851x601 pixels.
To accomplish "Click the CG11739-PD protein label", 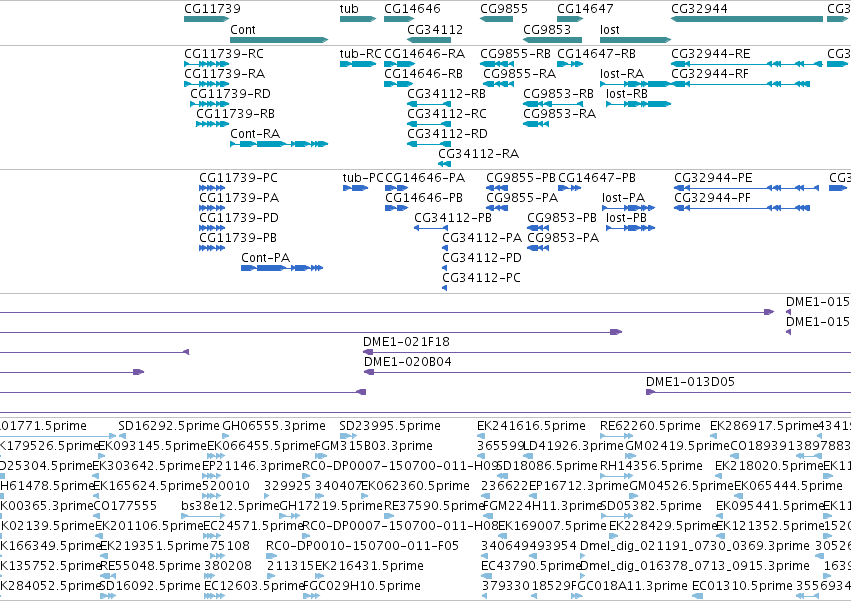I will (239, 218).
